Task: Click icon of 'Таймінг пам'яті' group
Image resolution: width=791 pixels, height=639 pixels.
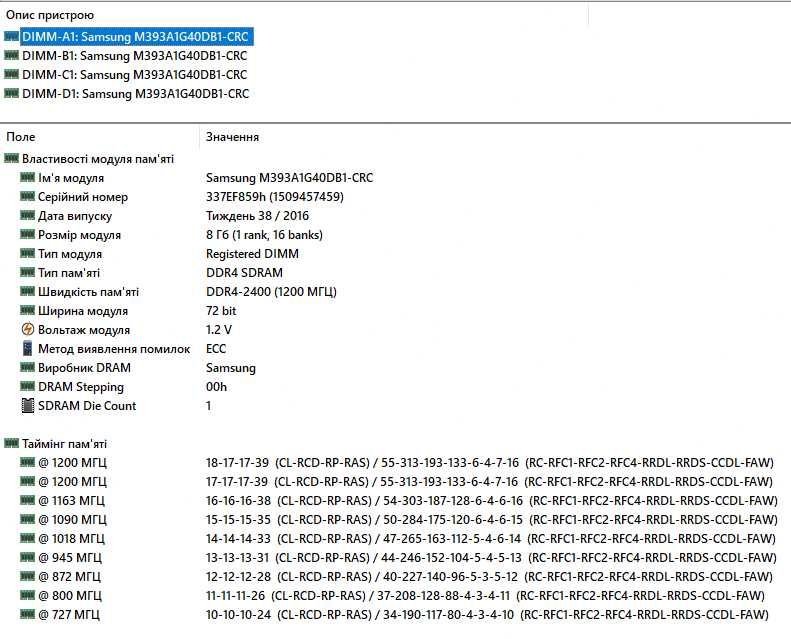Action: coord(11,443)
